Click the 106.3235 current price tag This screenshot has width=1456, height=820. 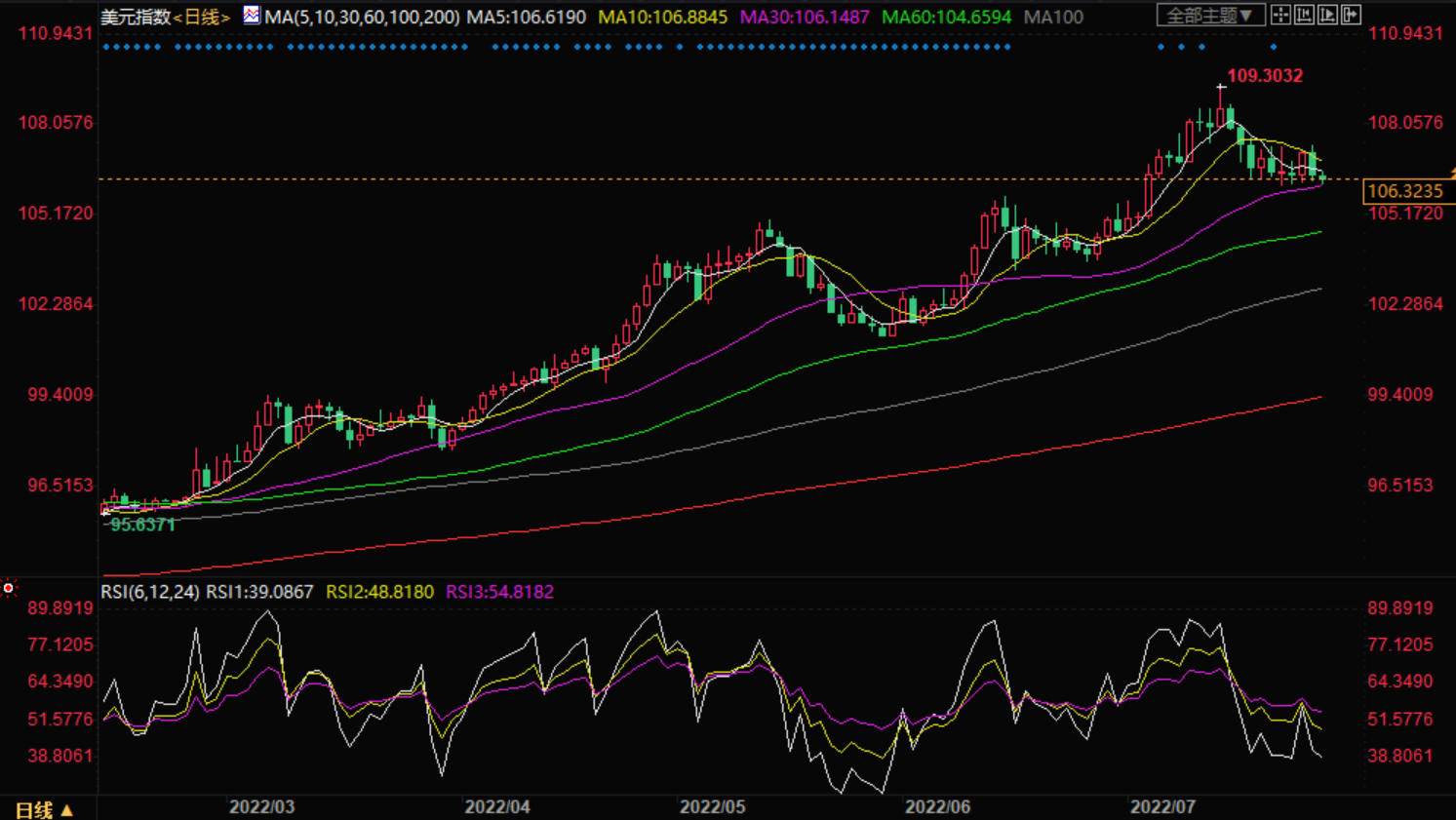(x=1404, y=191)
